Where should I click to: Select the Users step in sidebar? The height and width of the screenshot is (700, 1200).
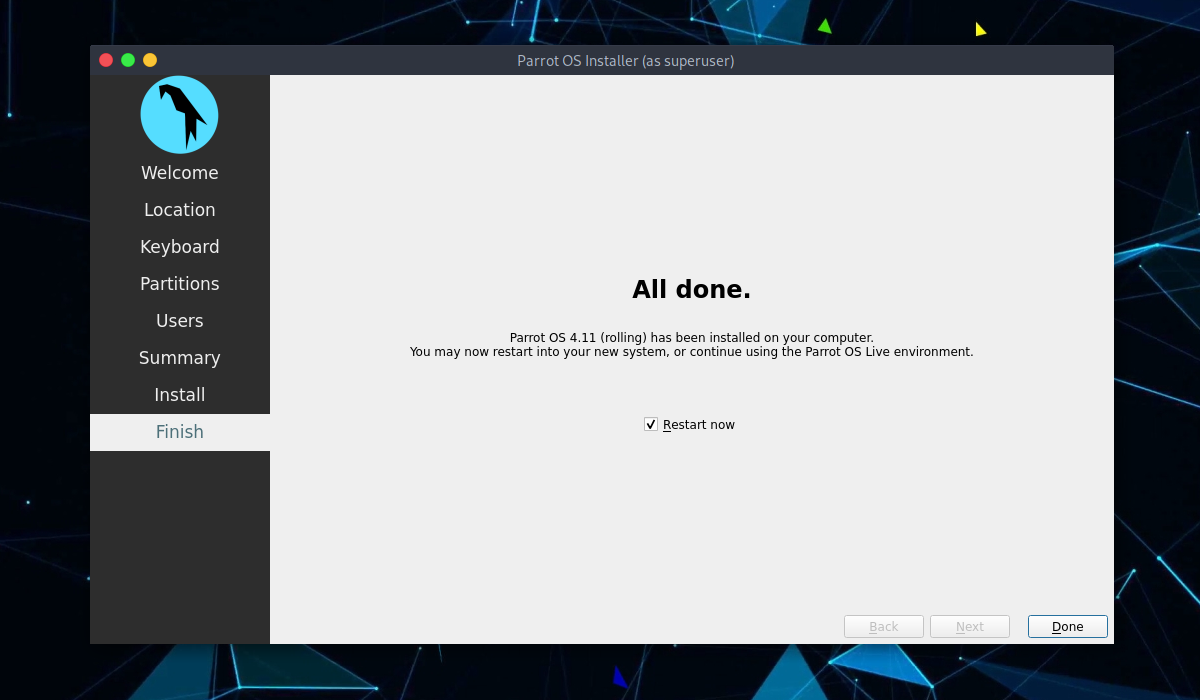tap(180, 321)
